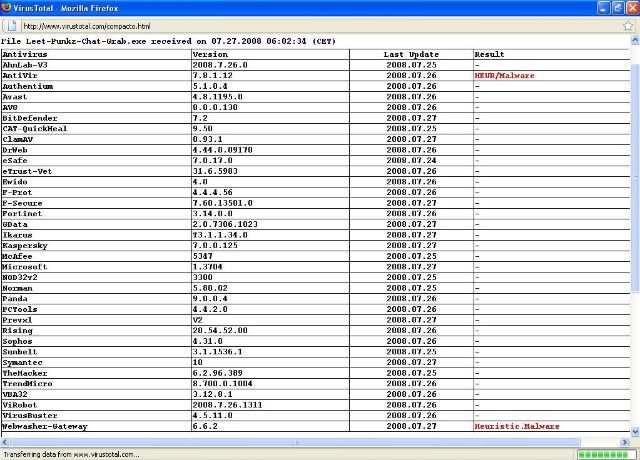640x460 pixels.
Task: Click the DrWeb antivirus name
Action: (x=15, y=150)
